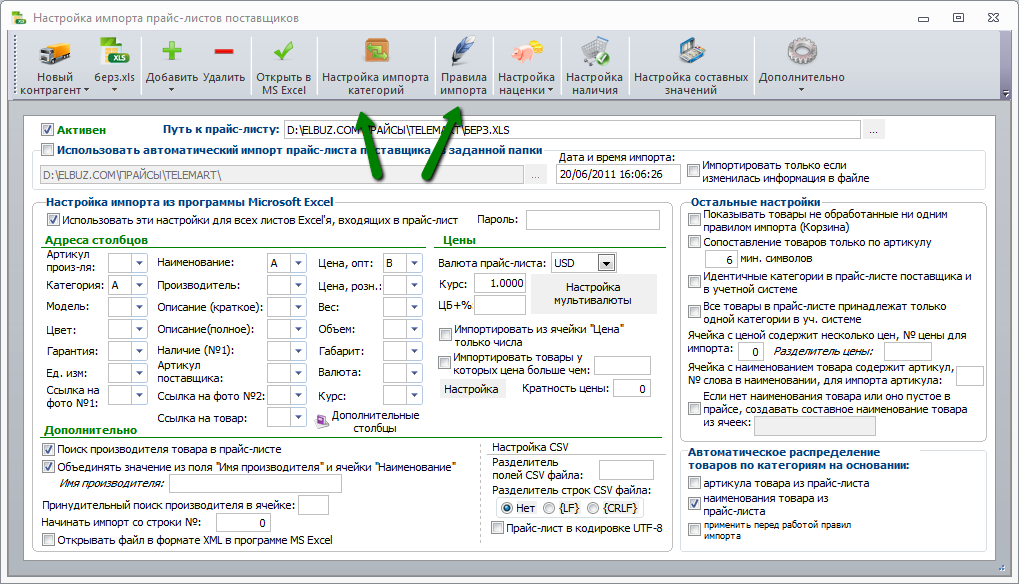
Task: Click the Путь к прайс-листу input field
Action: pos(573,130)
